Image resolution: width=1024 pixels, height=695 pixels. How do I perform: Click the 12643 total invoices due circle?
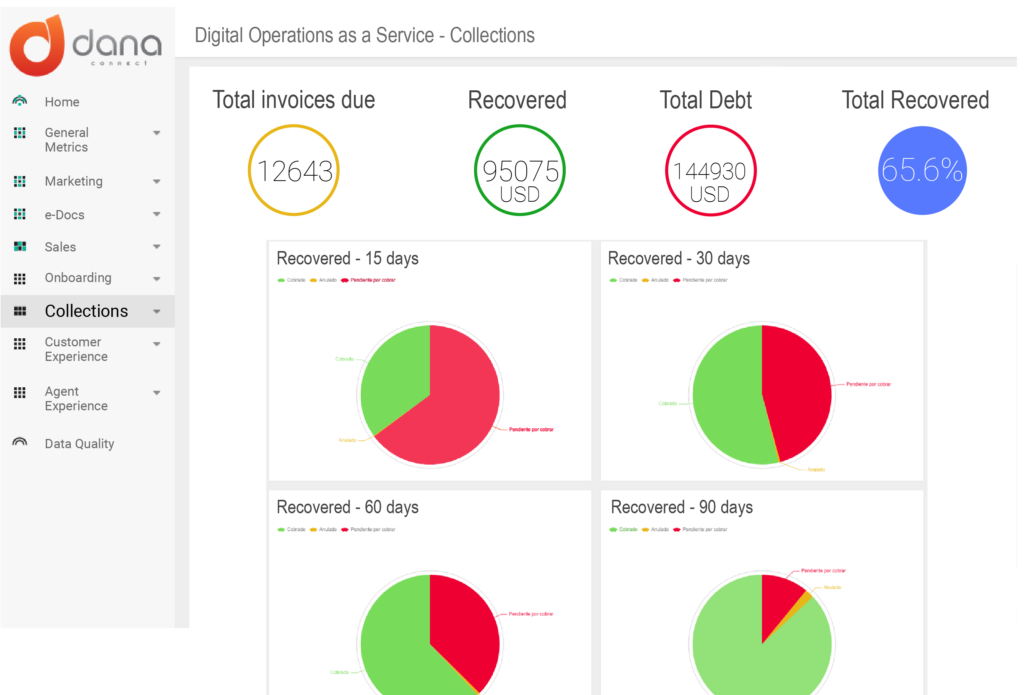pos(294,170)
